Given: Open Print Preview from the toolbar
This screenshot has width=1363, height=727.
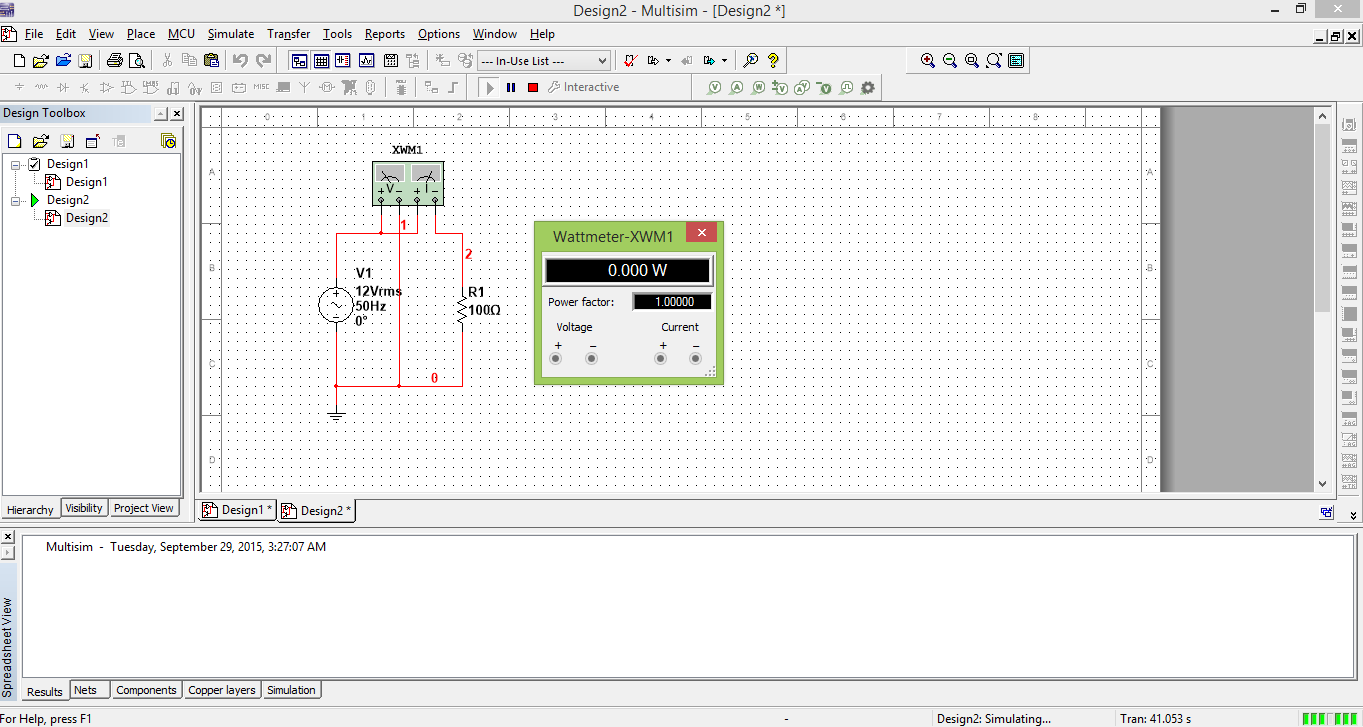Looking at the screenshot, I should (137, 61).
